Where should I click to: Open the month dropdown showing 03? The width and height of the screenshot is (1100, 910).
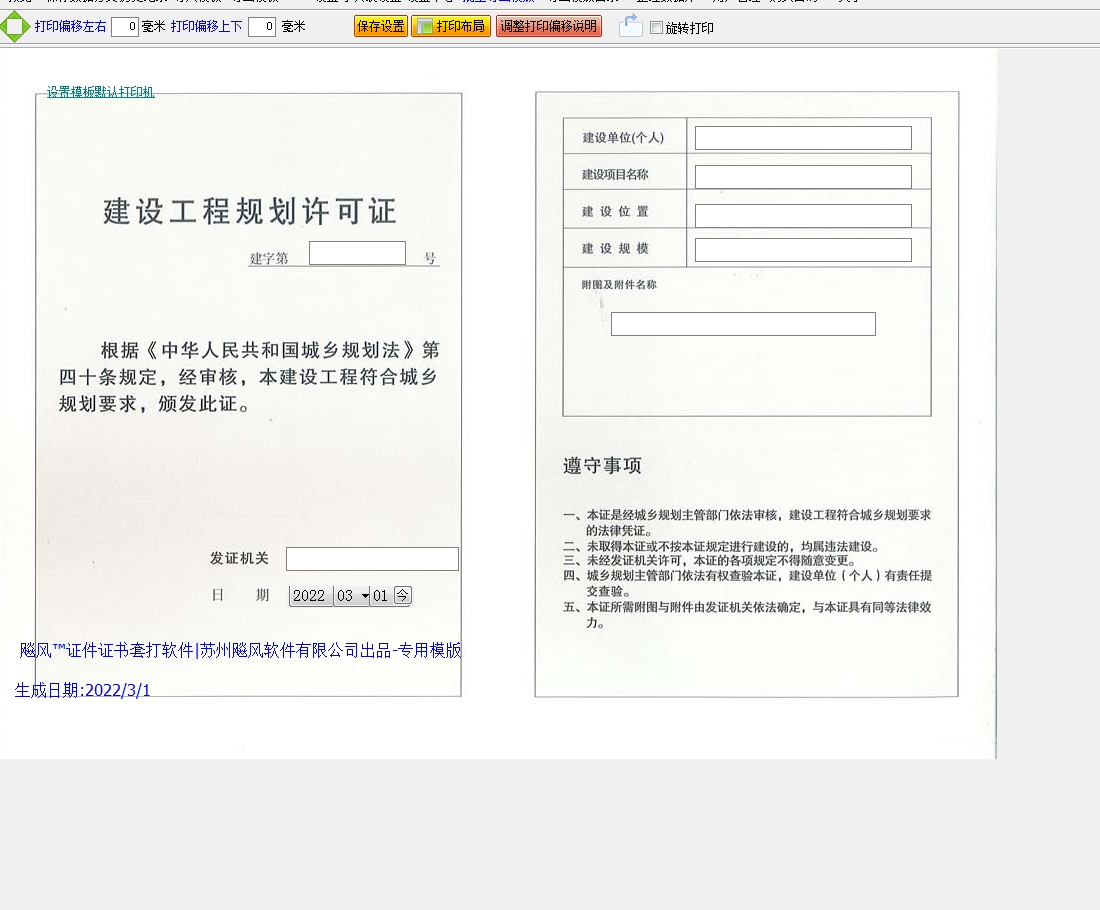coord(352,596)
